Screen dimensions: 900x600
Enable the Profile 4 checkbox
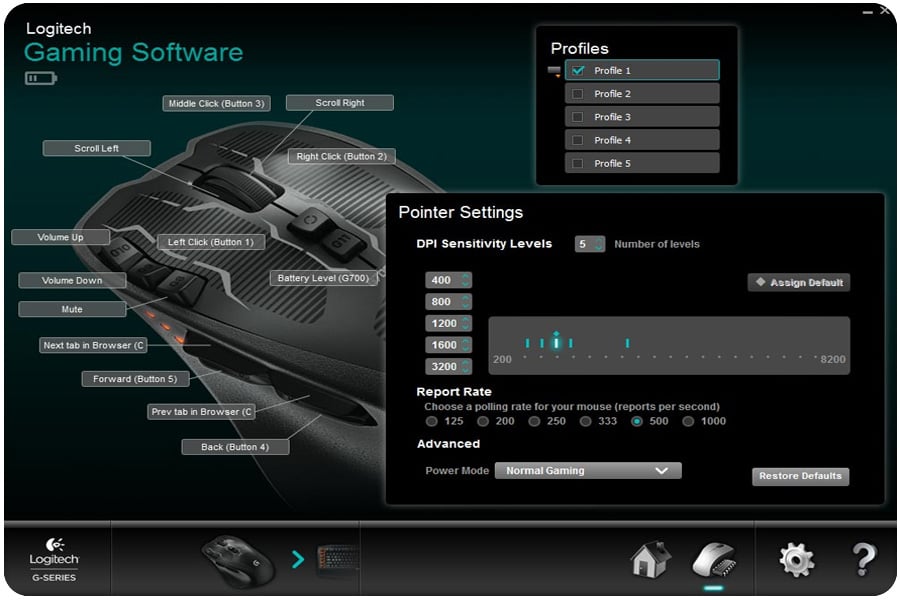pyautogui.click(x=577, y=140)
